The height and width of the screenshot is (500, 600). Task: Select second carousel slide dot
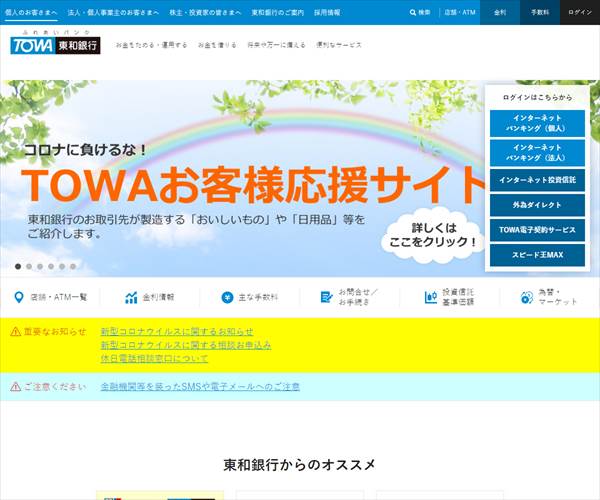29,266
